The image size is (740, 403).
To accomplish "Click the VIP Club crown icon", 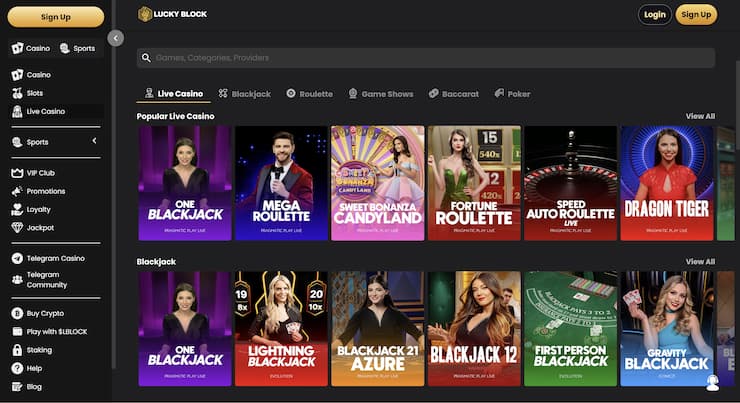I will [x=17, y=173].
